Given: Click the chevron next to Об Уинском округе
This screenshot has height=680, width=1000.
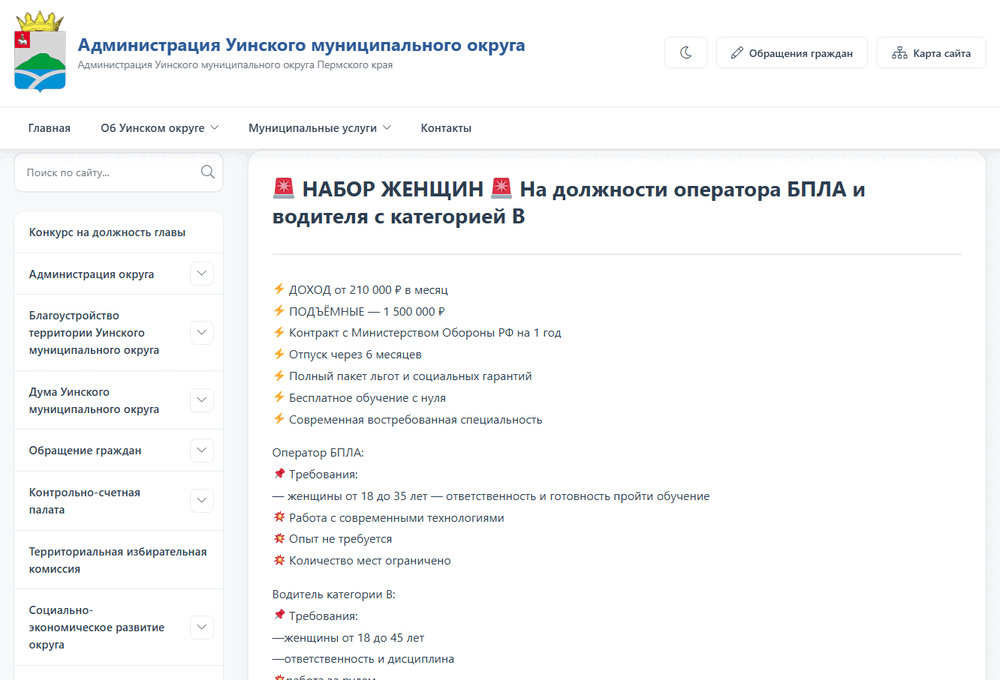Looking at the screenshot, I should click(x=214, y=128).
